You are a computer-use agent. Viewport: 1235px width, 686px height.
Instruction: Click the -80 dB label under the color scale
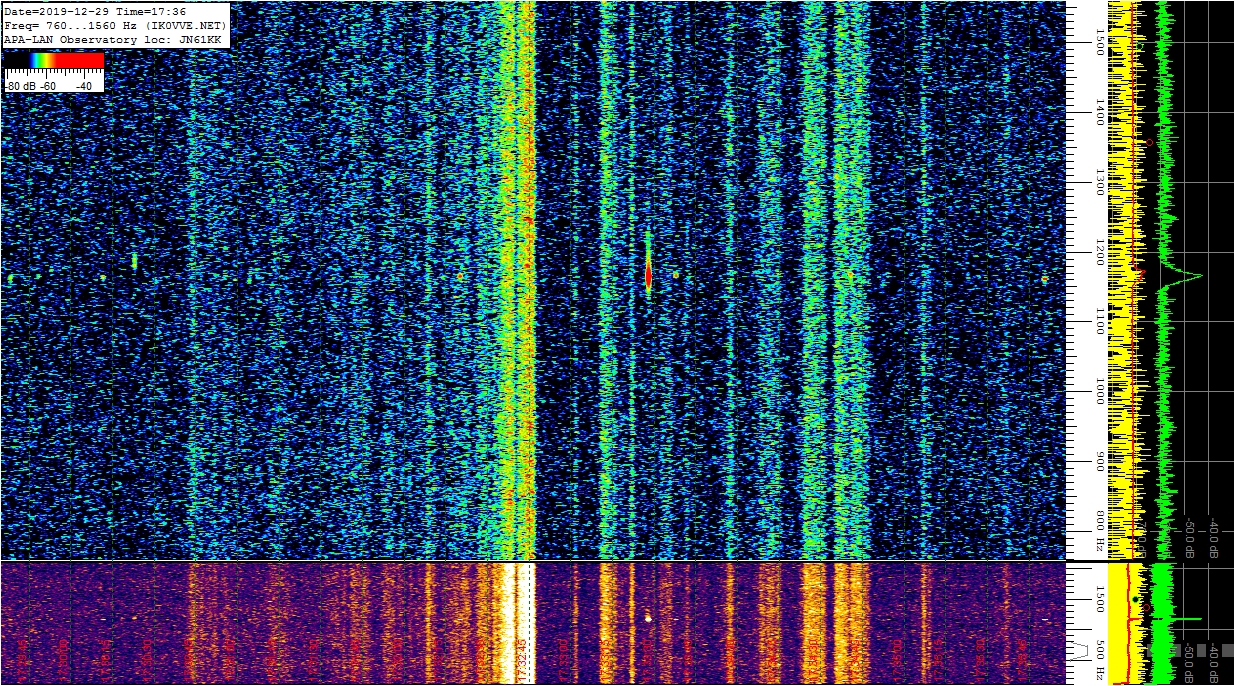(19, 86)
